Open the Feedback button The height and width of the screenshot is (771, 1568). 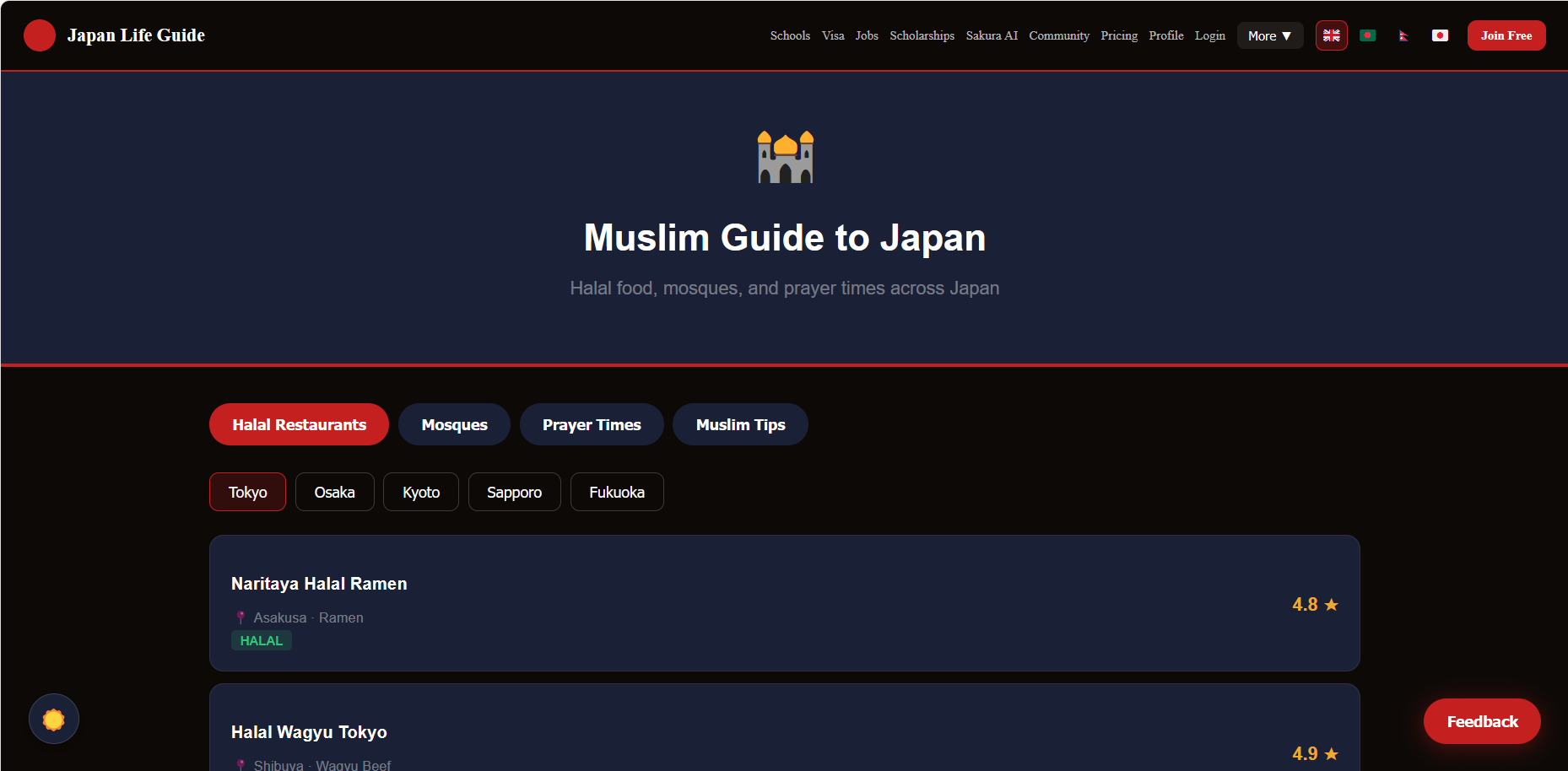tap(1482, 721)
